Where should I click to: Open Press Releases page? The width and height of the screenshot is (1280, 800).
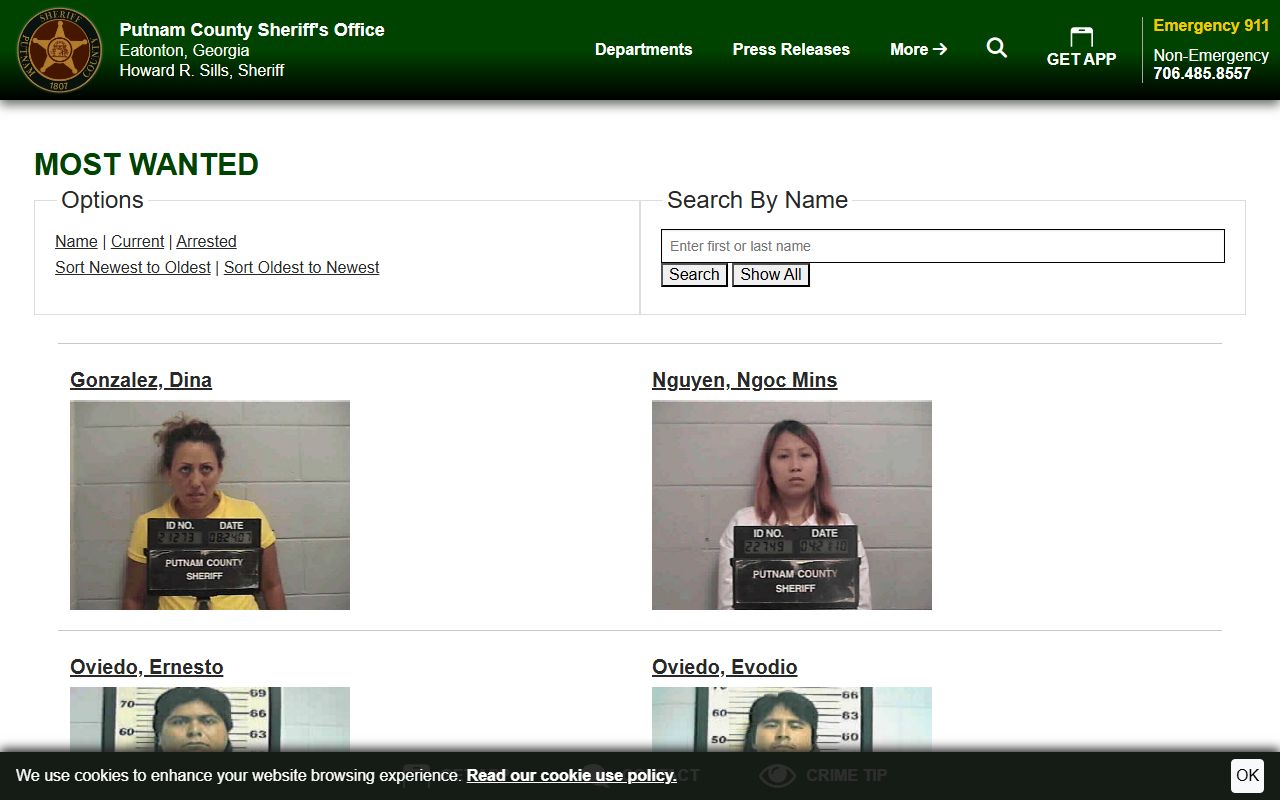pyautogui.click(x=791, y=49)
